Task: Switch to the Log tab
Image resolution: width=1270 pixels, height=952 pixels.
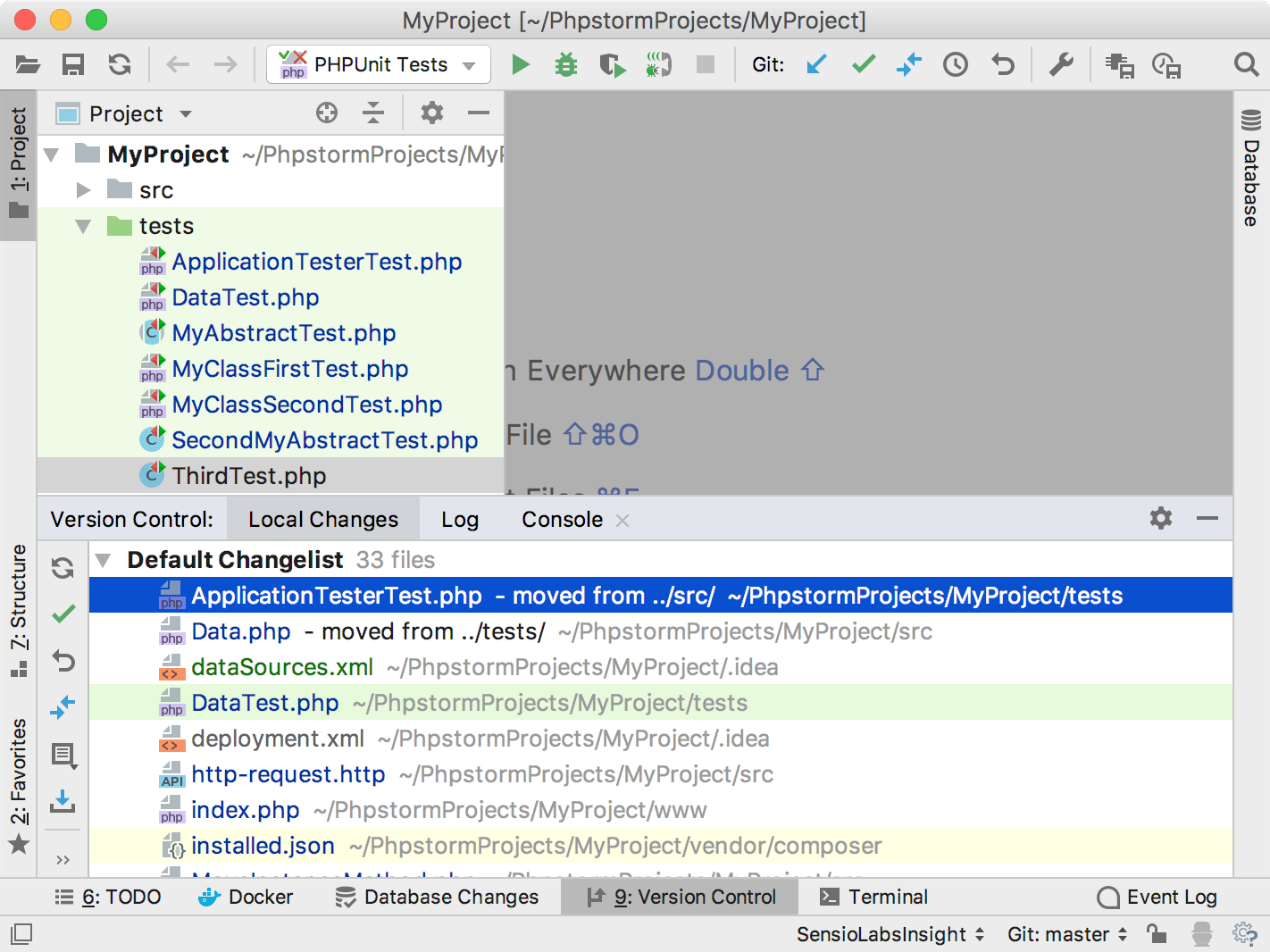Action: coord(459,520)
